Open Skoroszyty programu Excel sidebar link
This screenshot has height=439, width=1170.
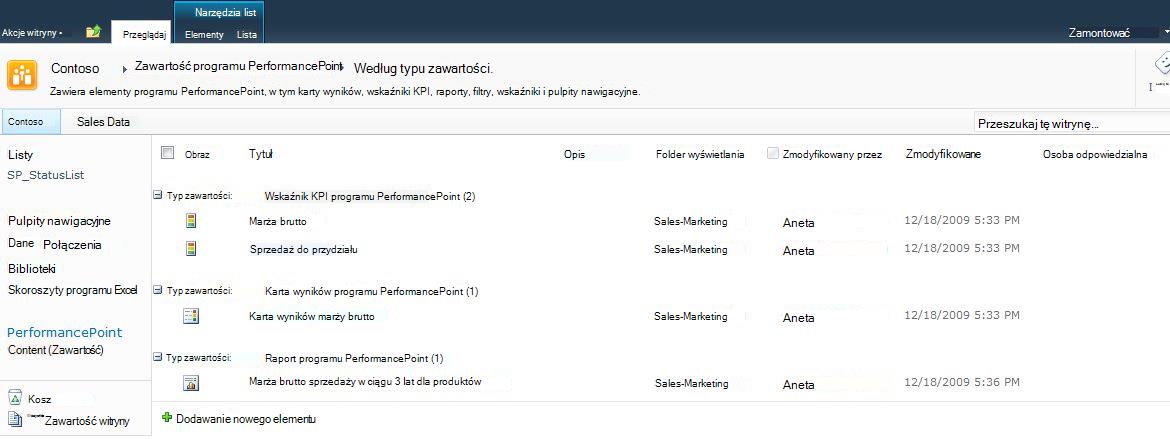72,290
